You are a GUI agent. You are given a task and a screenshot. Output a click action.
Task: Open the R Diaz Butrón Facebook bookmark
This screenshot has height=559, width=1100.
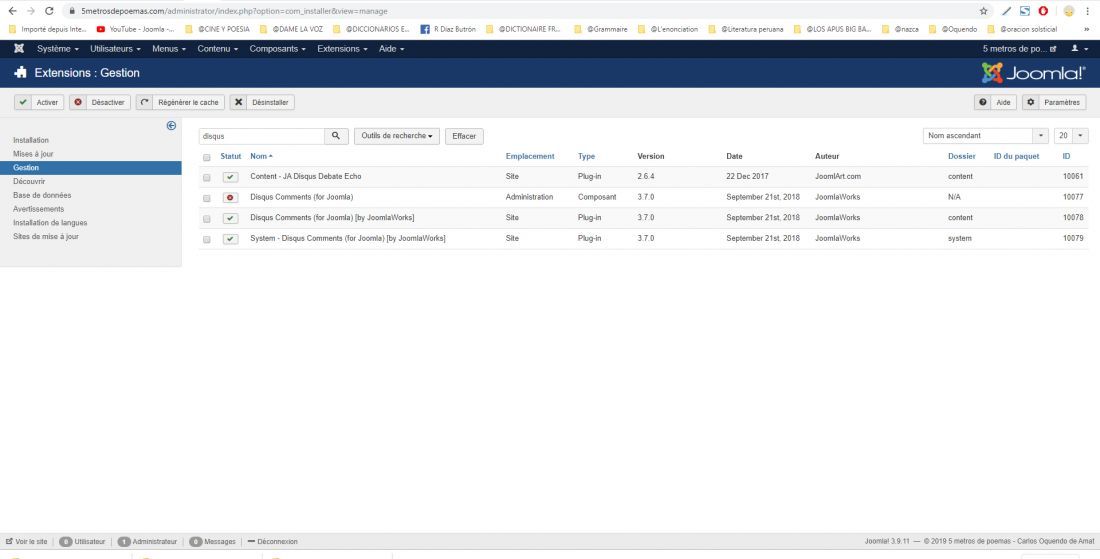tap(448, 29)
